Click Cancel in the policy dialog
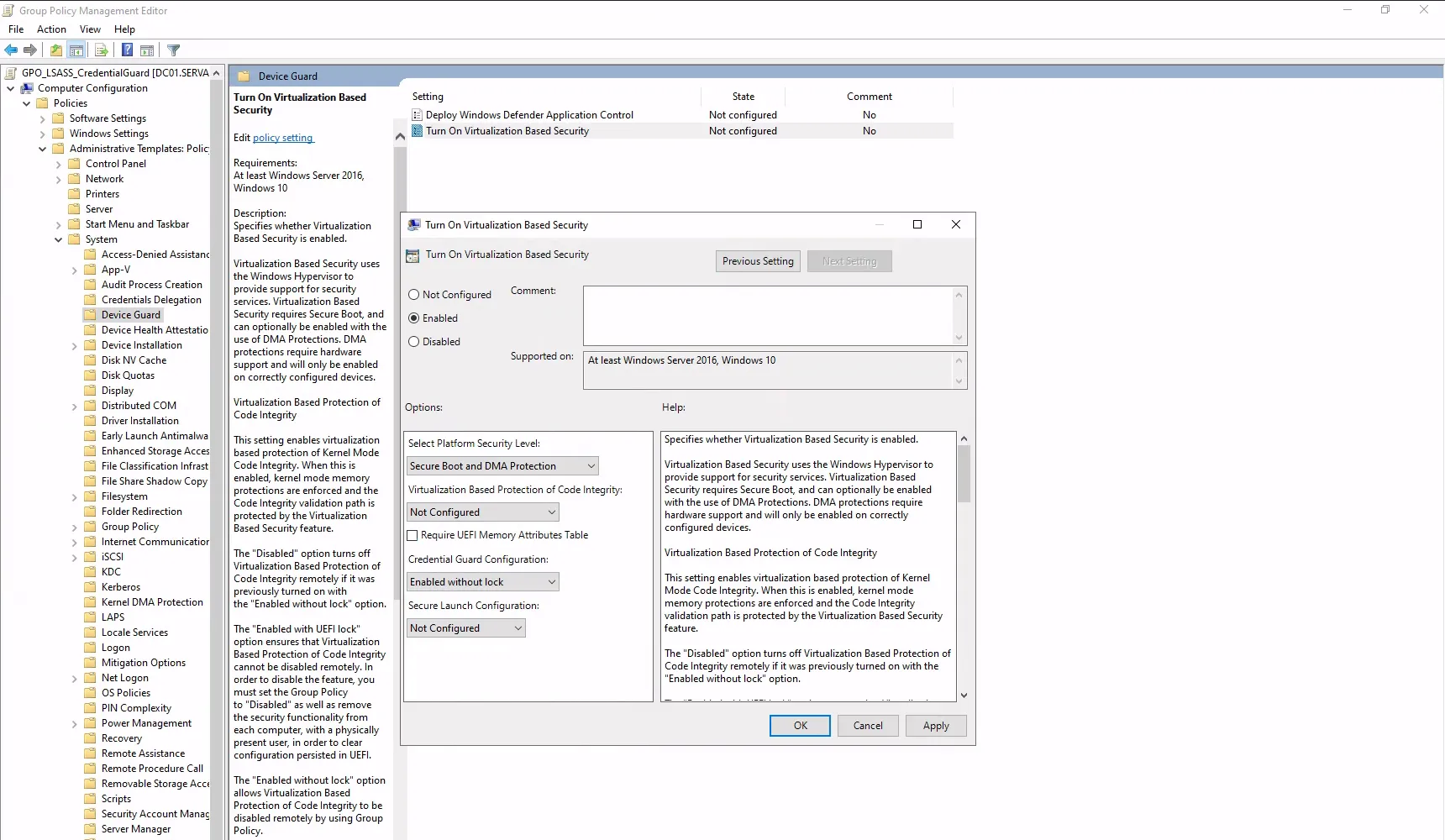The height and width of the screenshot is (840, 1445). [868, 726]
